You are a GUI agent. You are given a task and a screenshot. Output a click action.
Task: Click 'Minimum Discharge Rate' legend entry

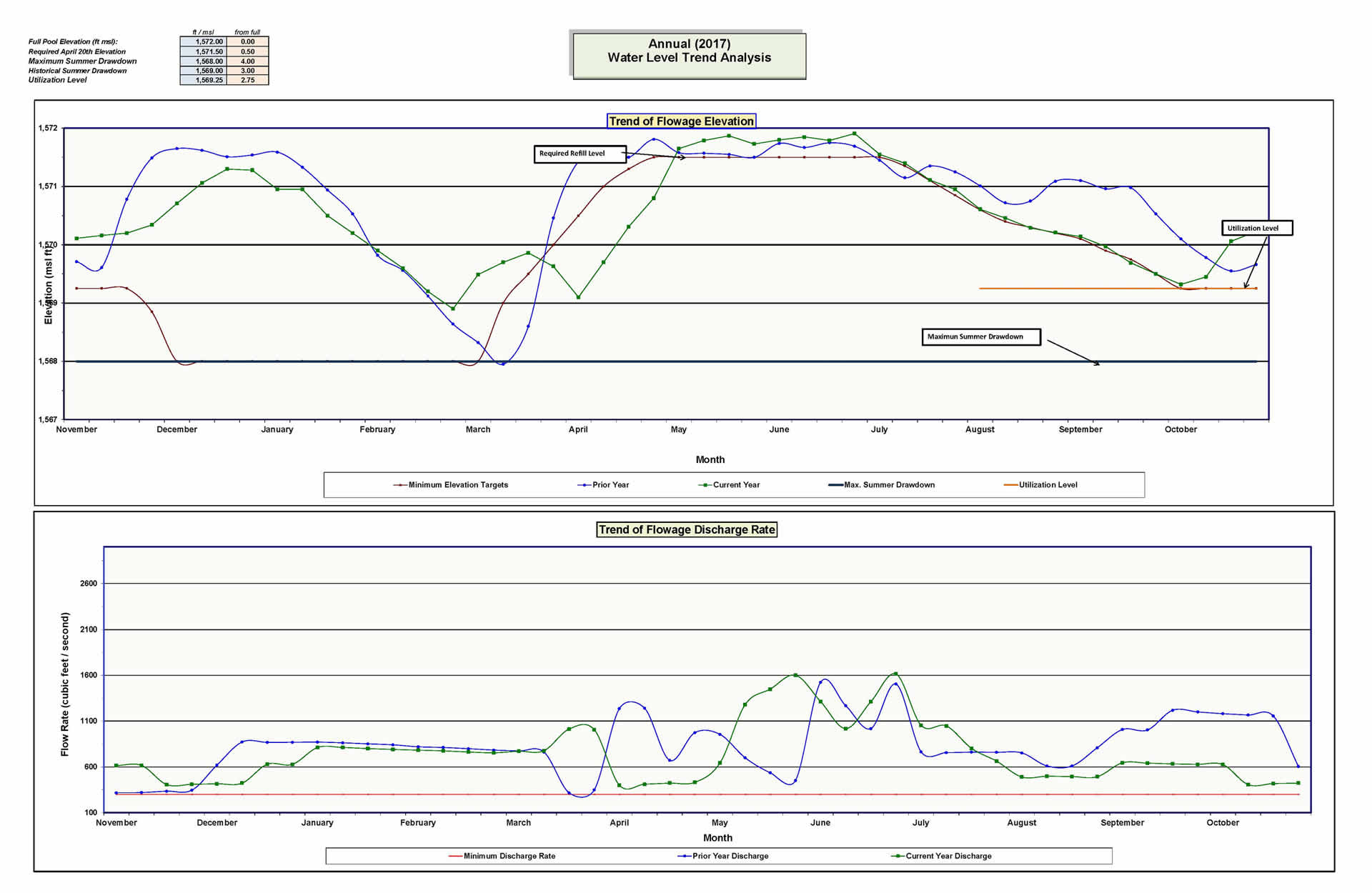point(508,856)
